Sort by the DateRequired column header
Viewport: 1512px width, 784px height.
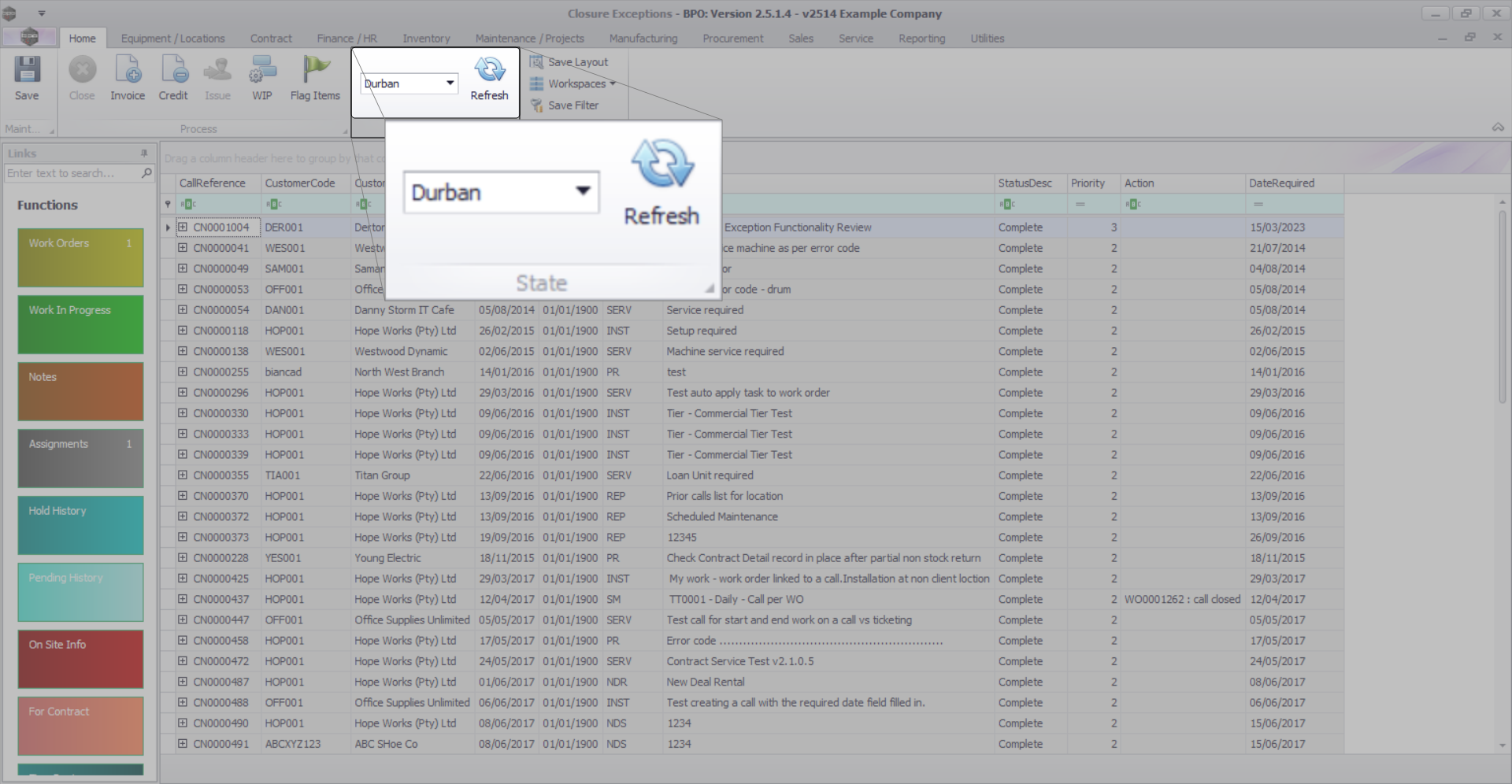(x=1294, y=183)
